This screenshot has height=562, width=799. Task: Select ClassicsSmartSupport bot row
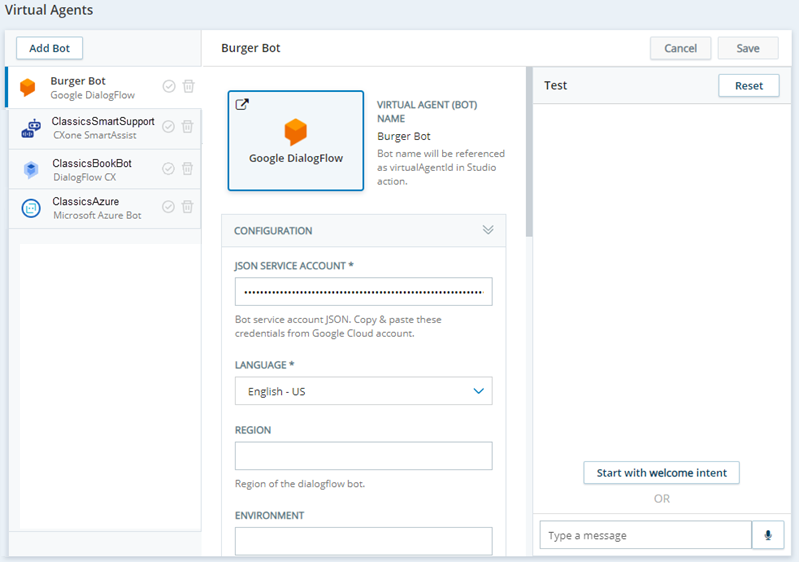tap(104, 128)
